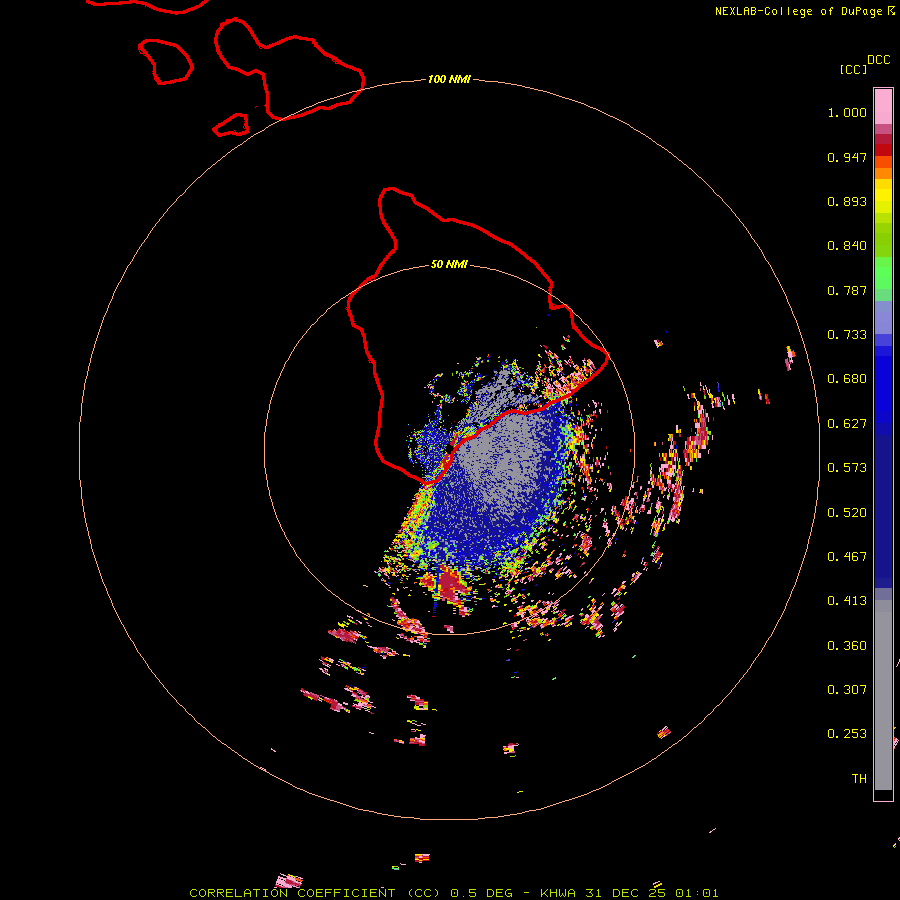Click the 0.573 scale value
This screenshot has width=900, height=900.
[847, 468]
